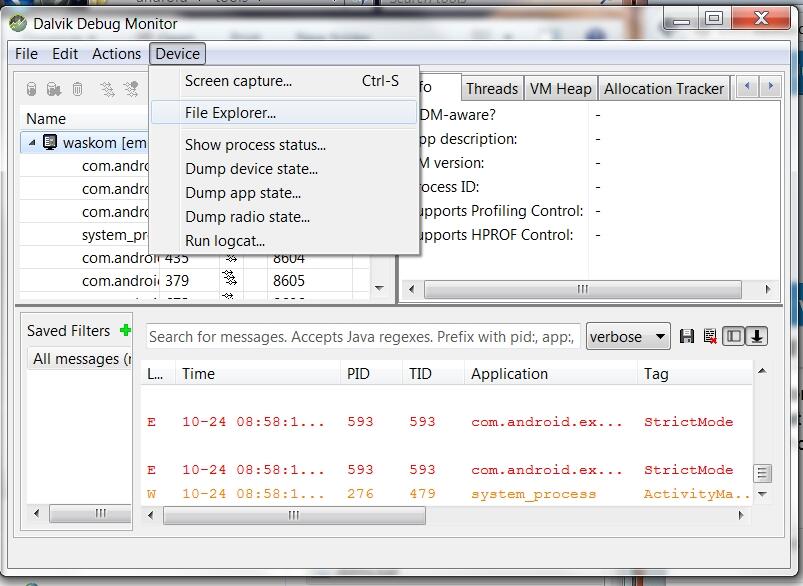Open the verbose log level dropdown
Image resolution: width=803 pixels, height=586 pixels.
coord(628,337)
